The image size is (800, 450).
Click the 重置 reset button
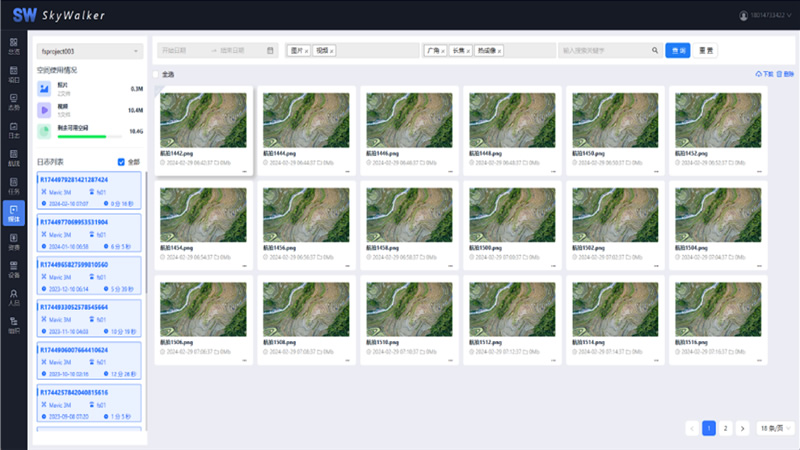706,50
